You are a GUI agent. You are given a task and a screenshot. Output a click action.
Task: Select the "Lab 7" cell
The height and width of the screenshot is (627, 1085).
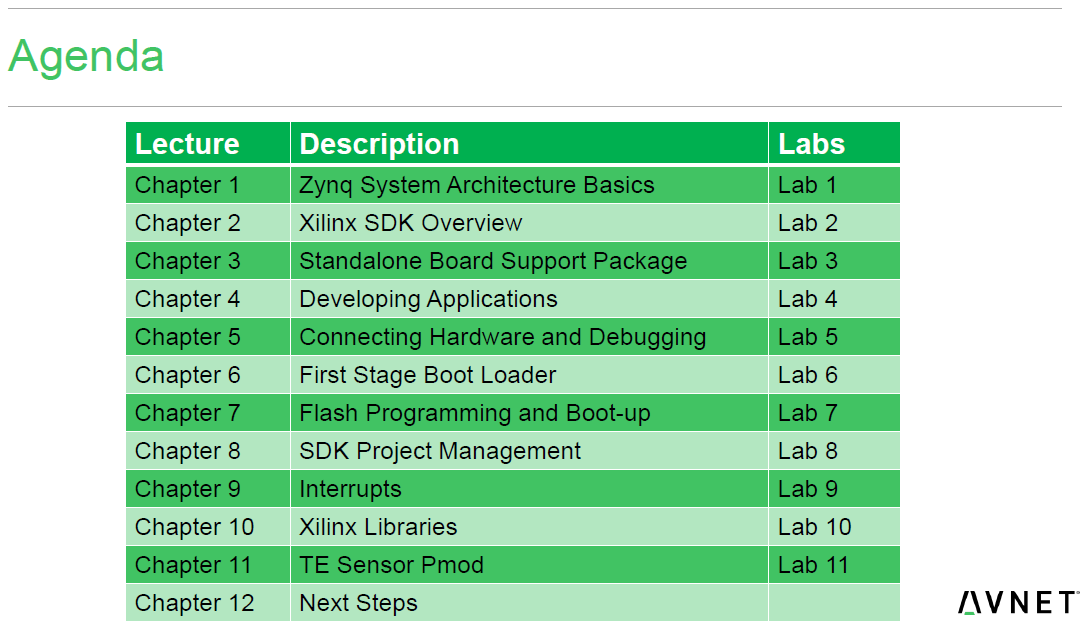[x=835, y=413]
